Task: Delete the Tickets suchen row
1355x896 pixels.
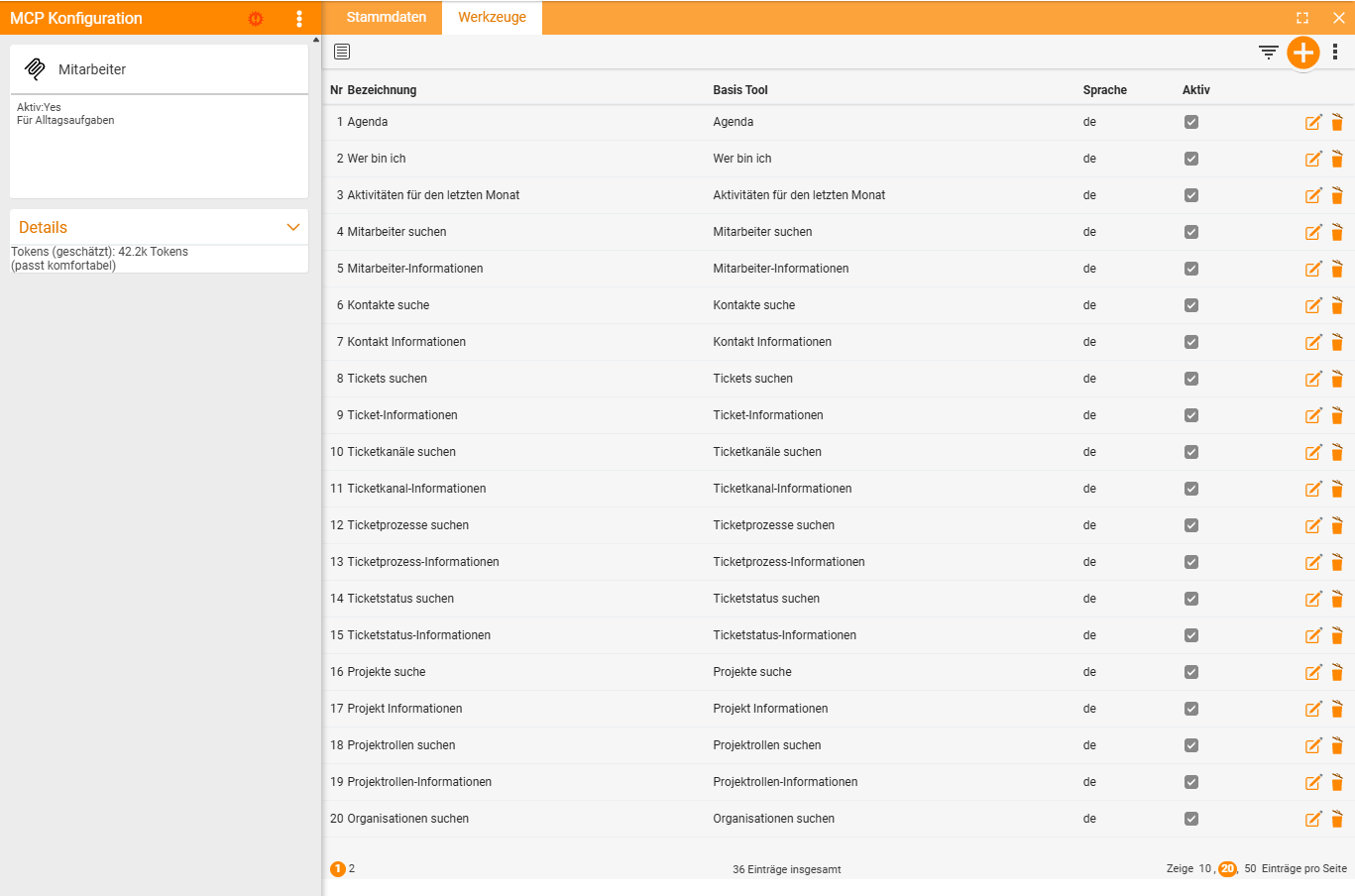Action: tap(1337, 379)
